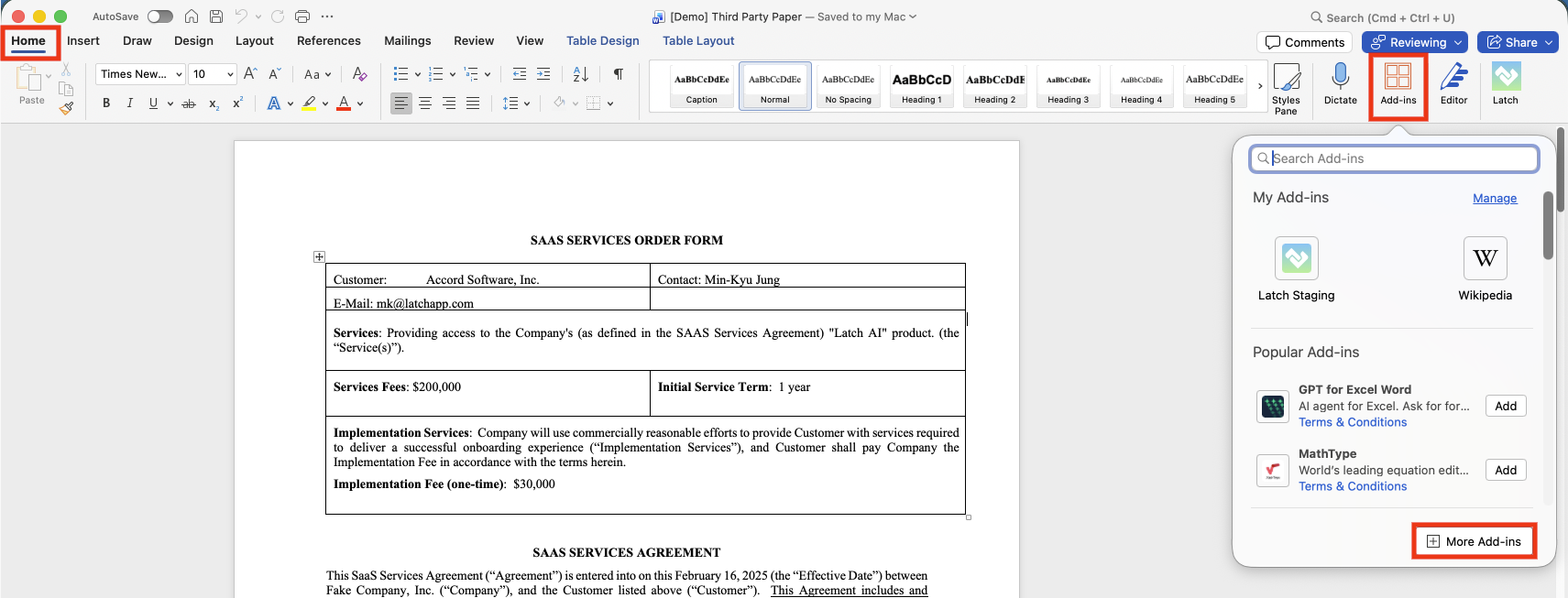Viewport: 1568px width, 598px height.
Task: Start Dictate with microphone icon
Action: point(1341,84)
